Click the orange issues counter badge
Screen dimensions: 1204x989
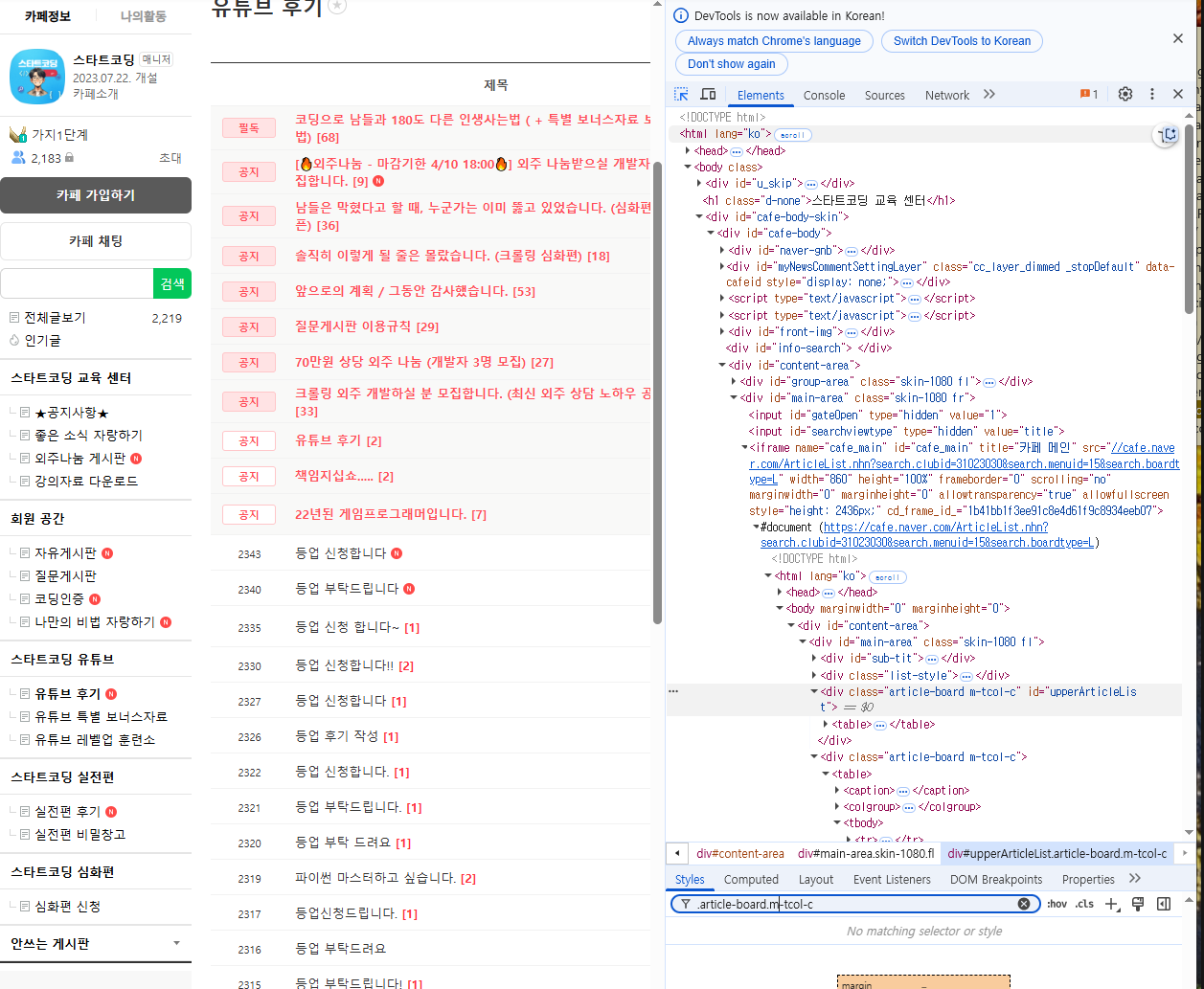[x=1089, y=94]
